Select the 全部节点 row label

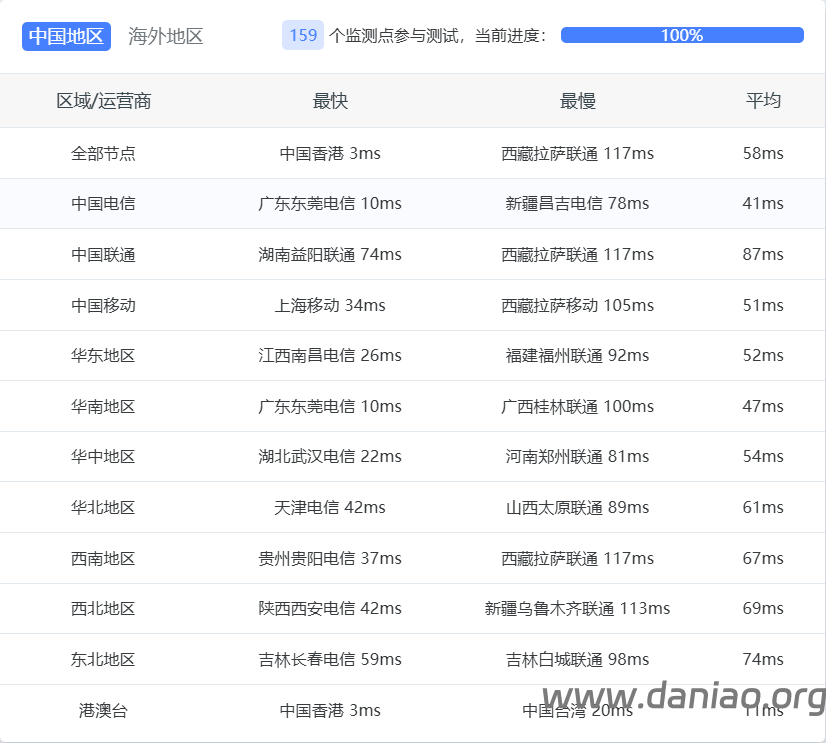tap(104, 154)
